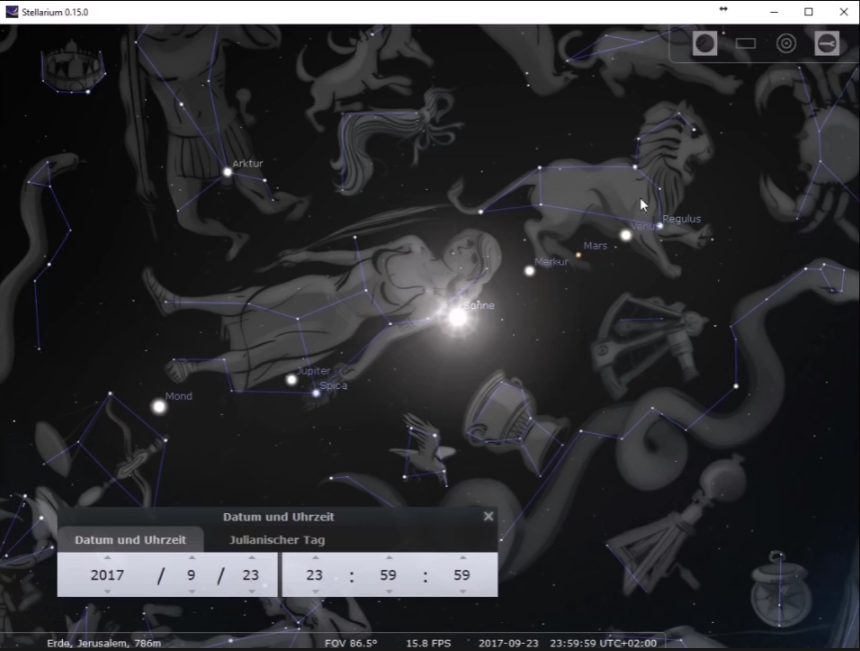The height and width of the screenshot is (651, 860).
Task: Click the minutes field showing 59
Action: pos(388,575)
